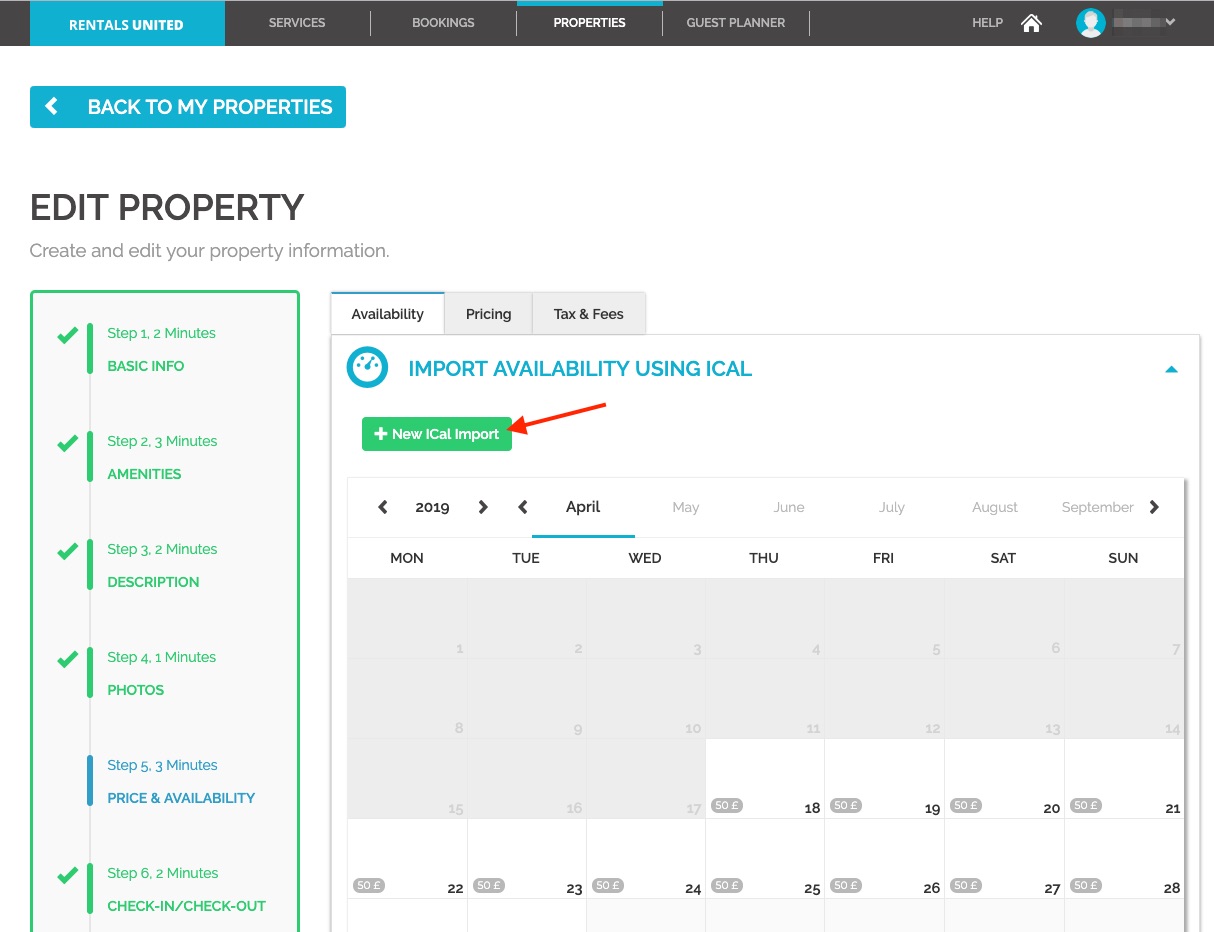Click the THU column header
This screenshot has width=1214, height=932.
coord(764,558)
